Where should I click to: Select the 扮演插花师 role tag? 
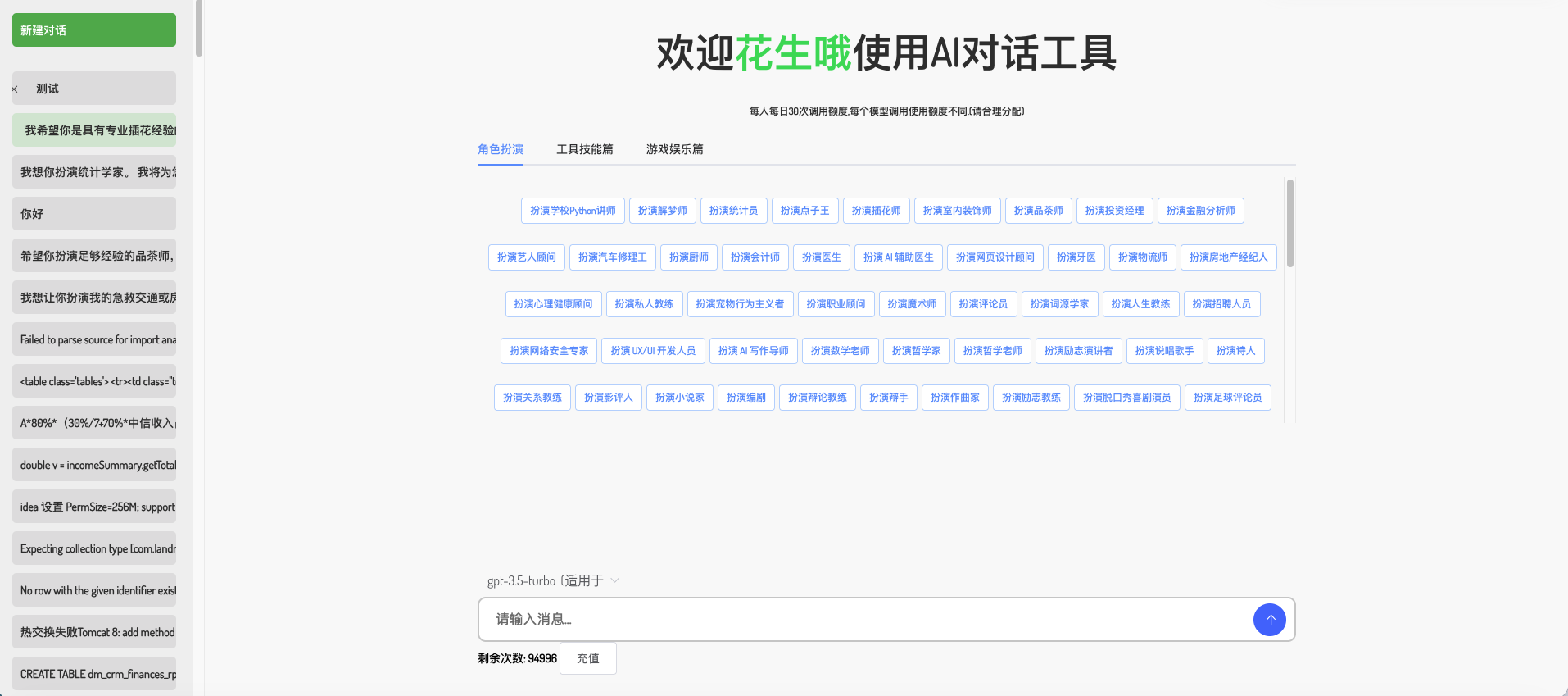[x=876, y=211]
